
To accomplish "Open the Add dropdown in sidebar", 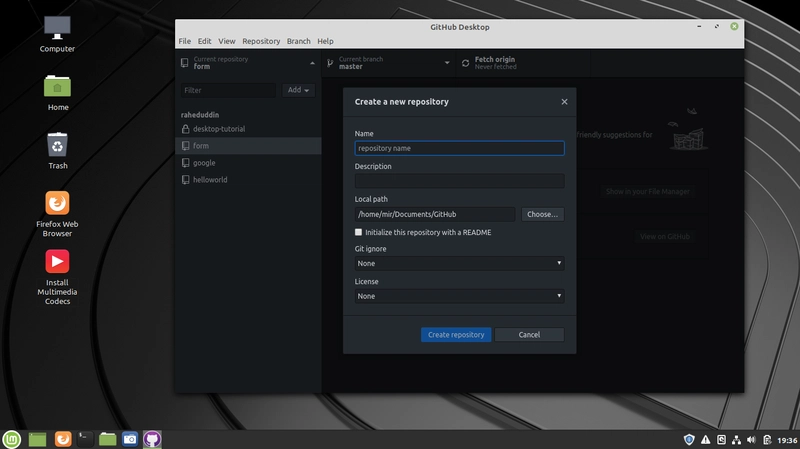I will (x=299, y=90).
